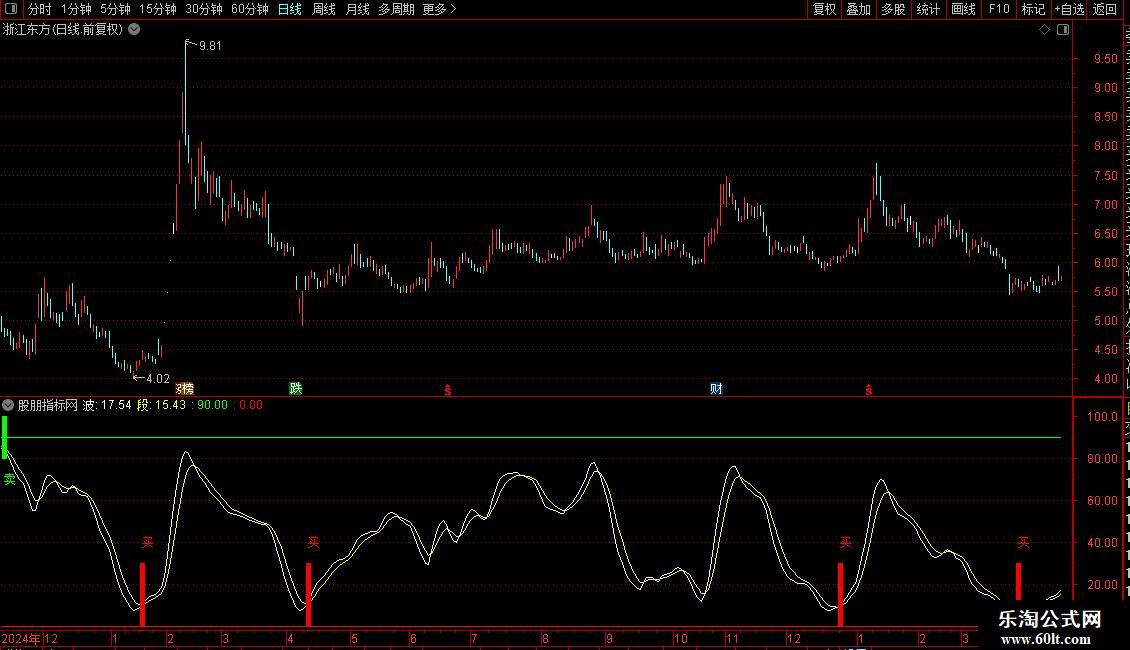Add stock with the +自选 button
The height and width of the screenshot is (650, 1130).
(1069, 9)
